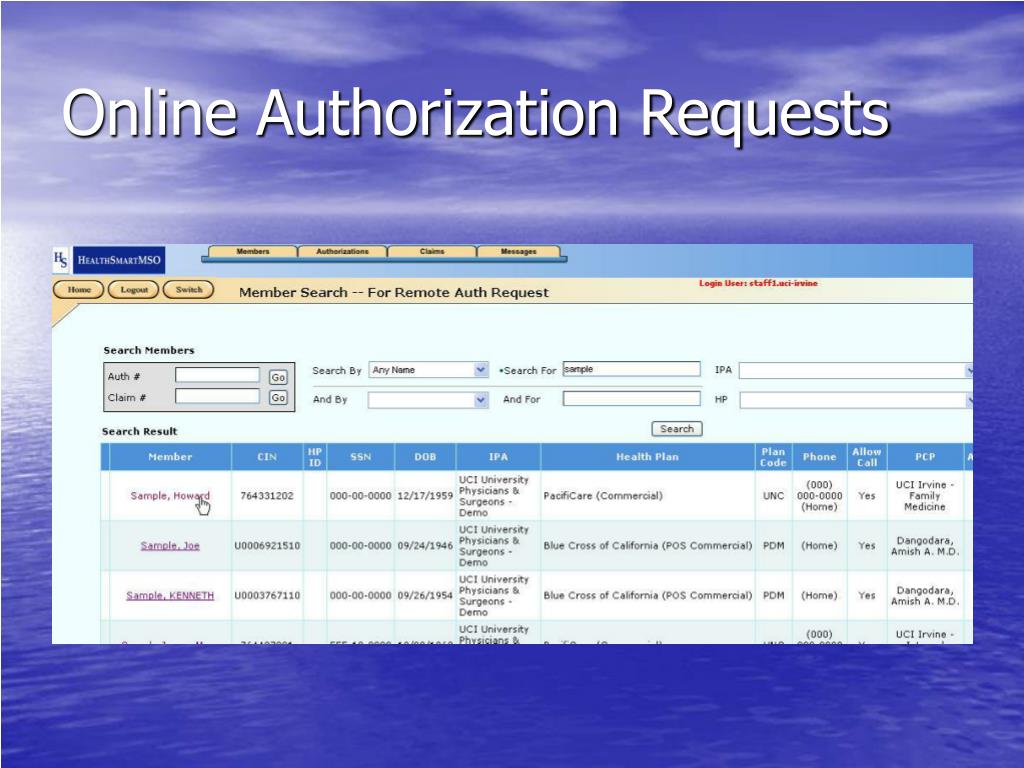Click the Phone column header
This screenshot has height=768, width=1024.
[820, 457]
